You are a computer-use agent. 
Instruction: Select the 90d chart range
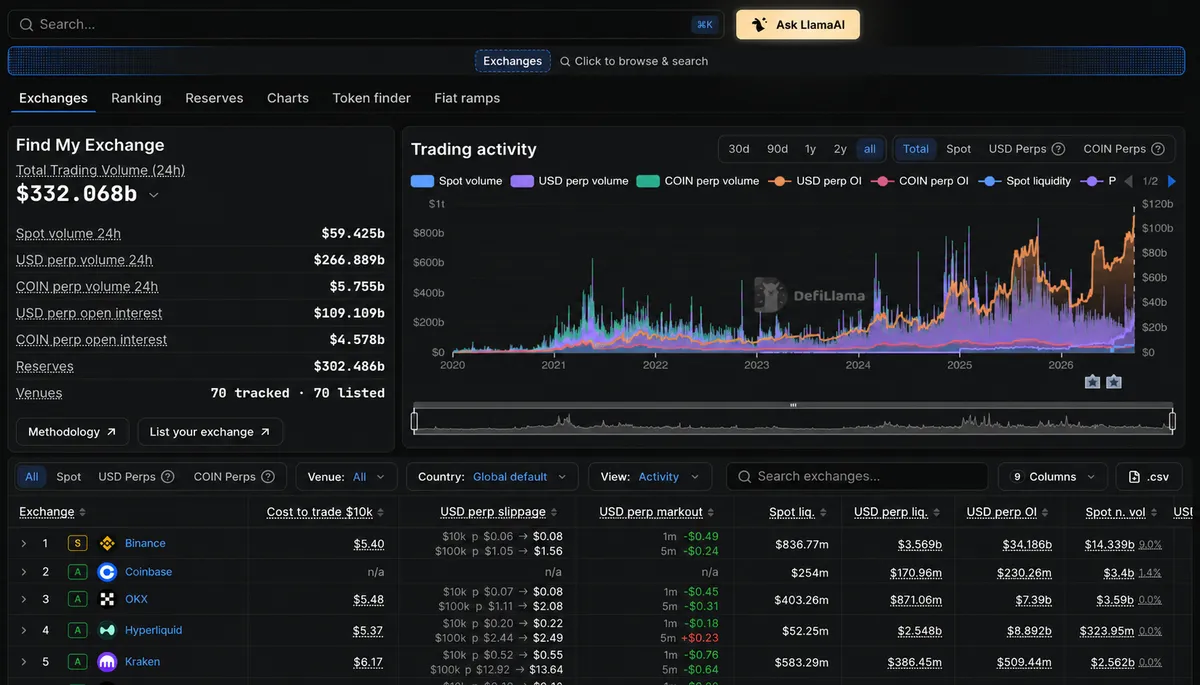[778, 149]
